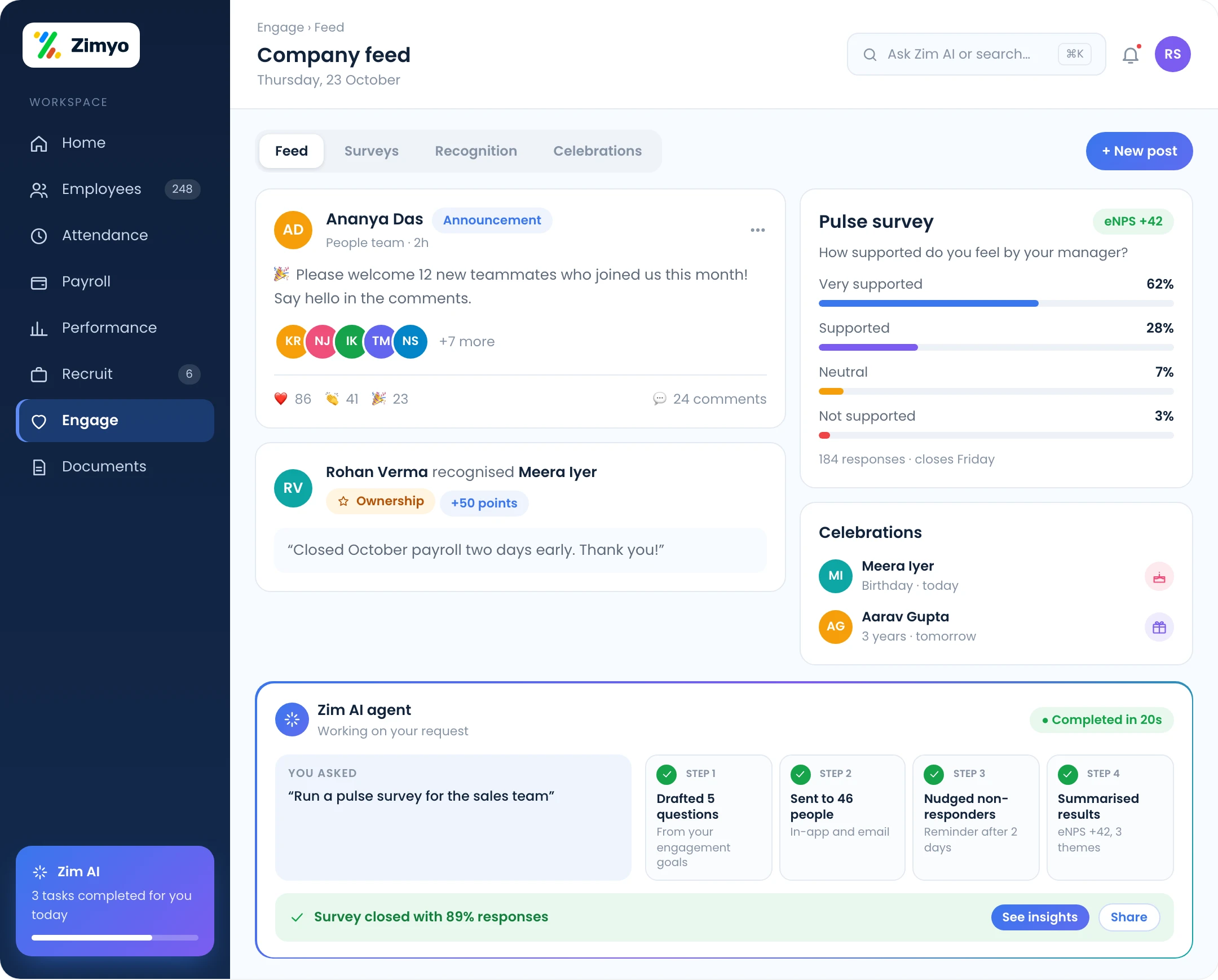The image size is (1218, 980).
Task: Click the Zimyo logo
Action: (x=81, y=45)
